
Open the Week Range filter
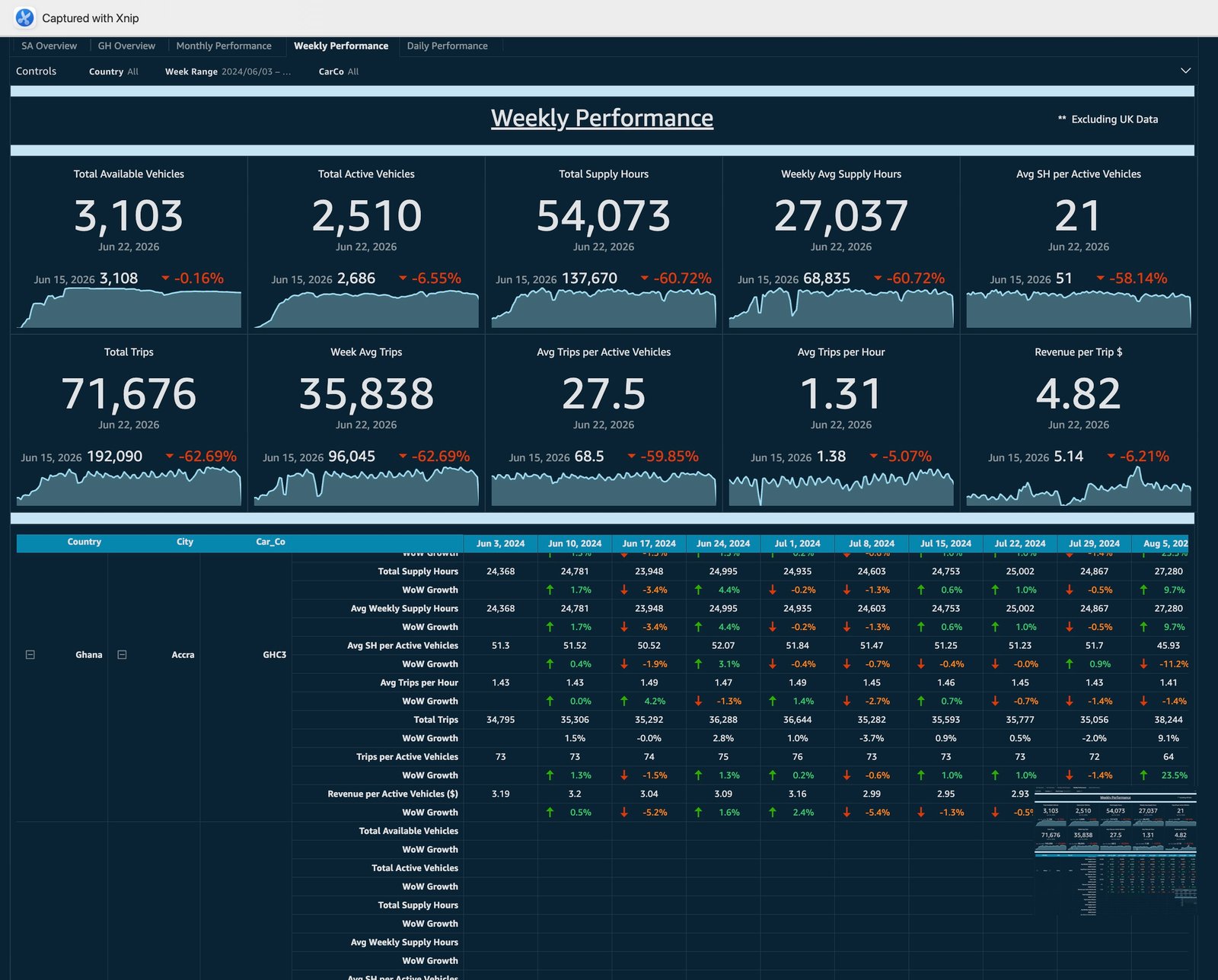coord(228,72)
